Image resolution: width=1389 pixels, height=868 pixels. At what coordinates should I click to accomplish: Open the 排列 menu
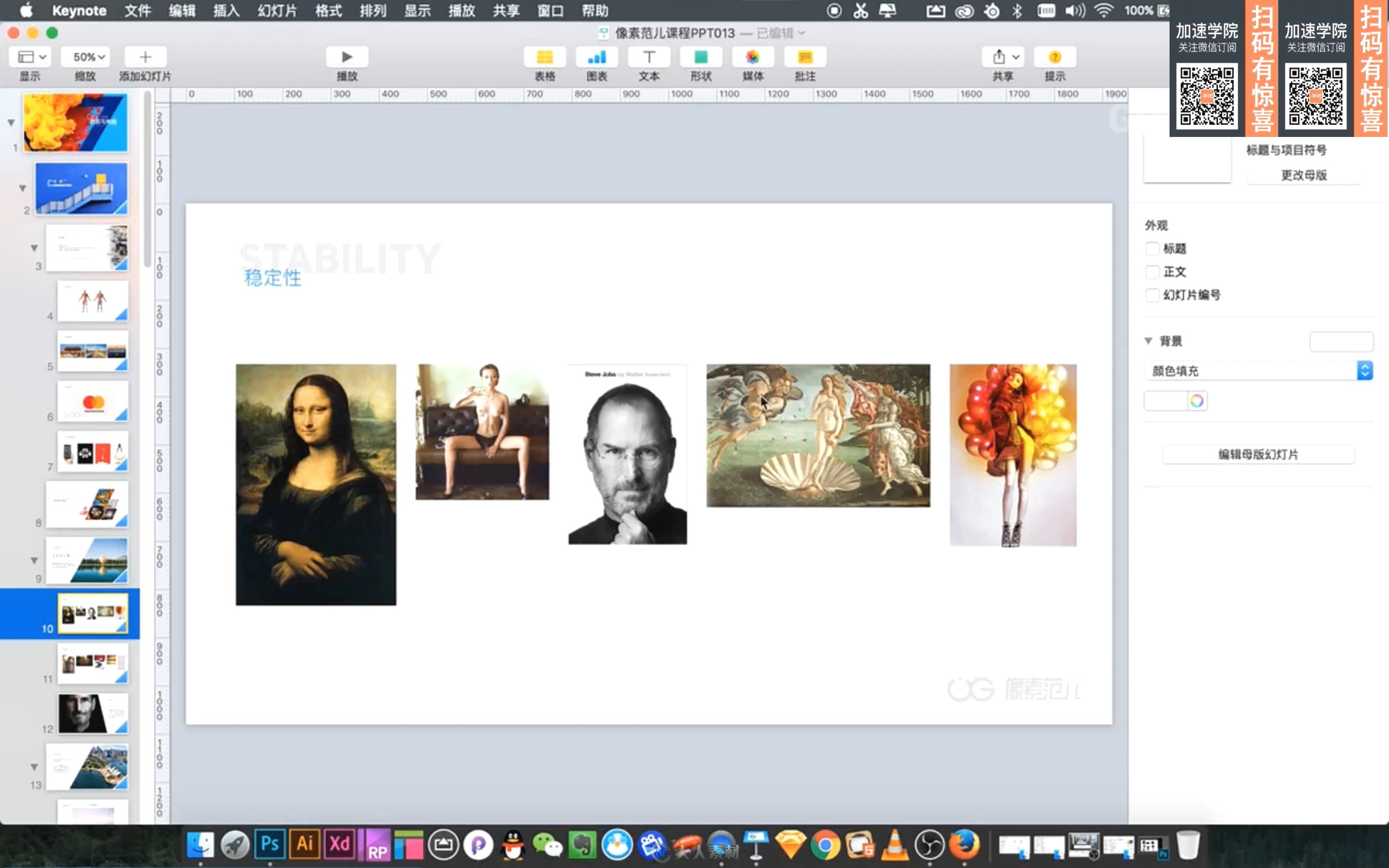click(x=373, y=10)
